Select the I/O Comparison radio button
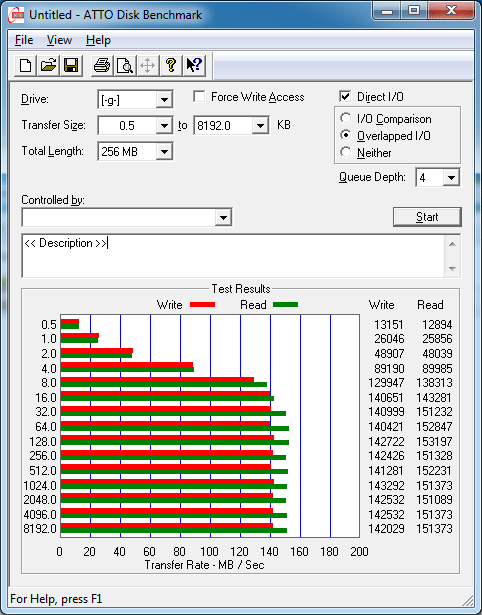 click(x=346, y=118)
